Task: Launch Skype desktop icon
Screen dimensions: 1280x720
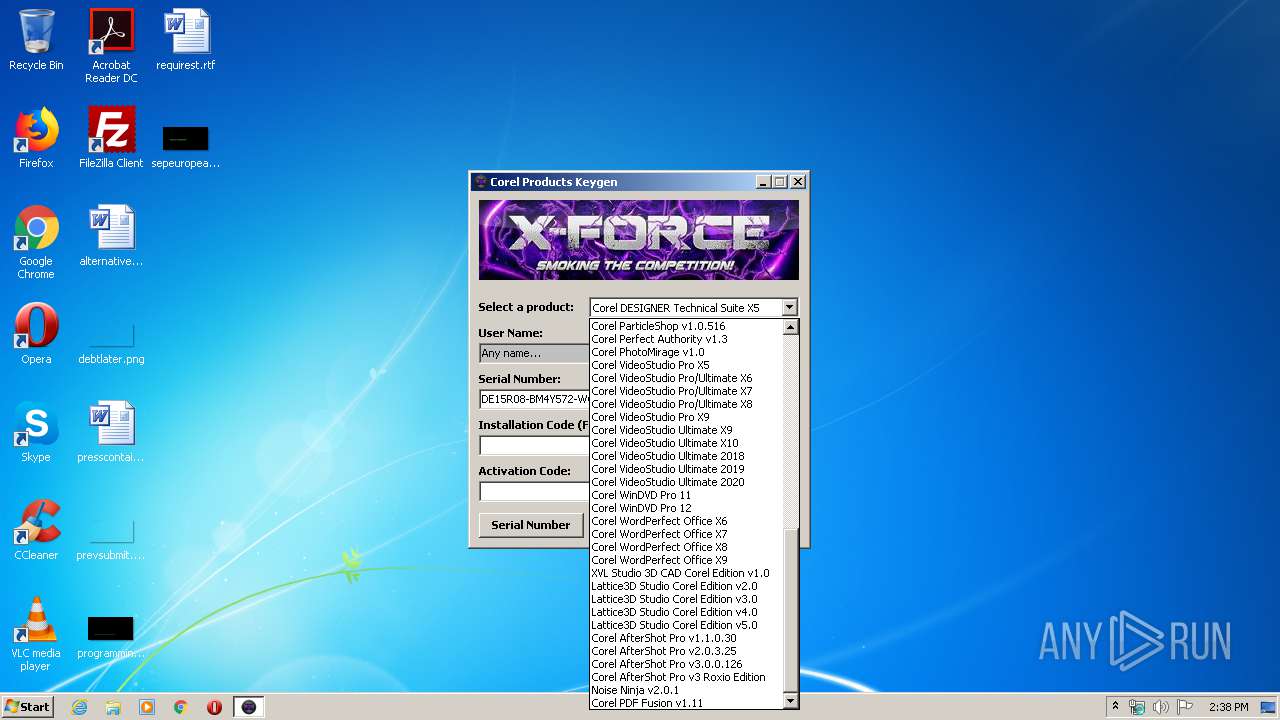Action: coord(36,432)
